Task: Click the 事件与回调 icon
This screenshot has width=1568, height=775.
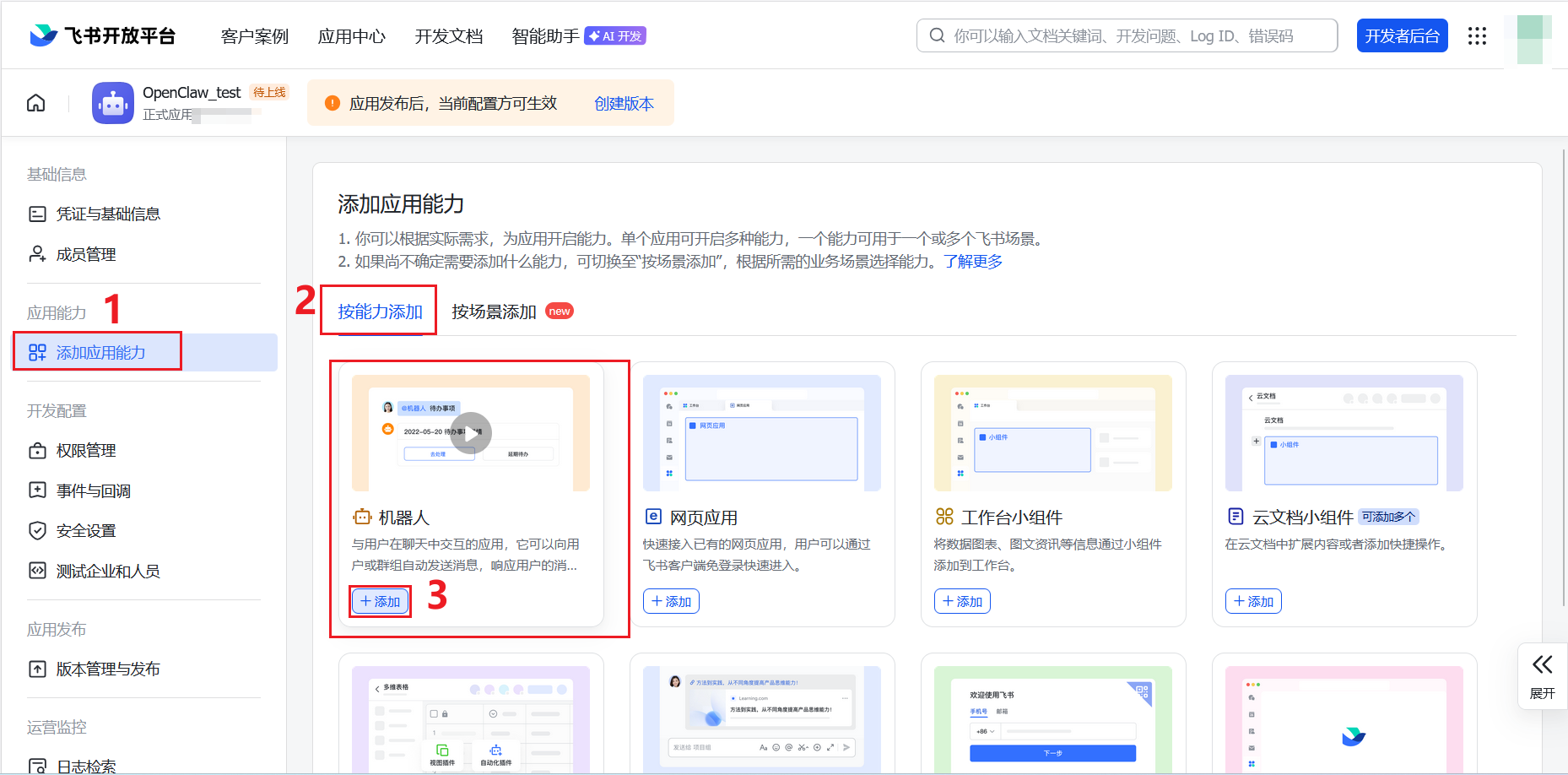Action: pyautogui.click(x=37, y=490)
